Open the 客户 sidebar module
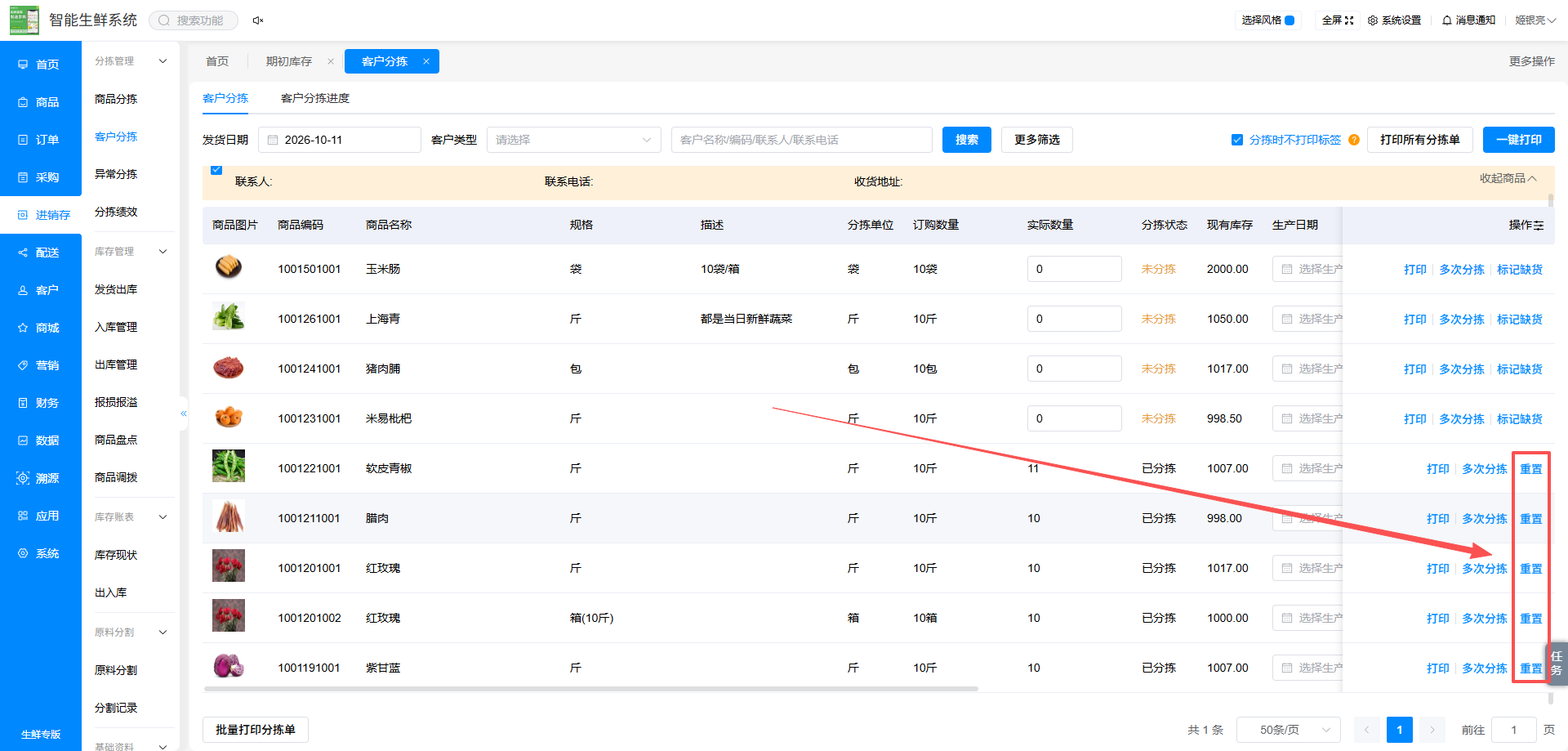The image size is (1568, 751). tap(40, 290)
